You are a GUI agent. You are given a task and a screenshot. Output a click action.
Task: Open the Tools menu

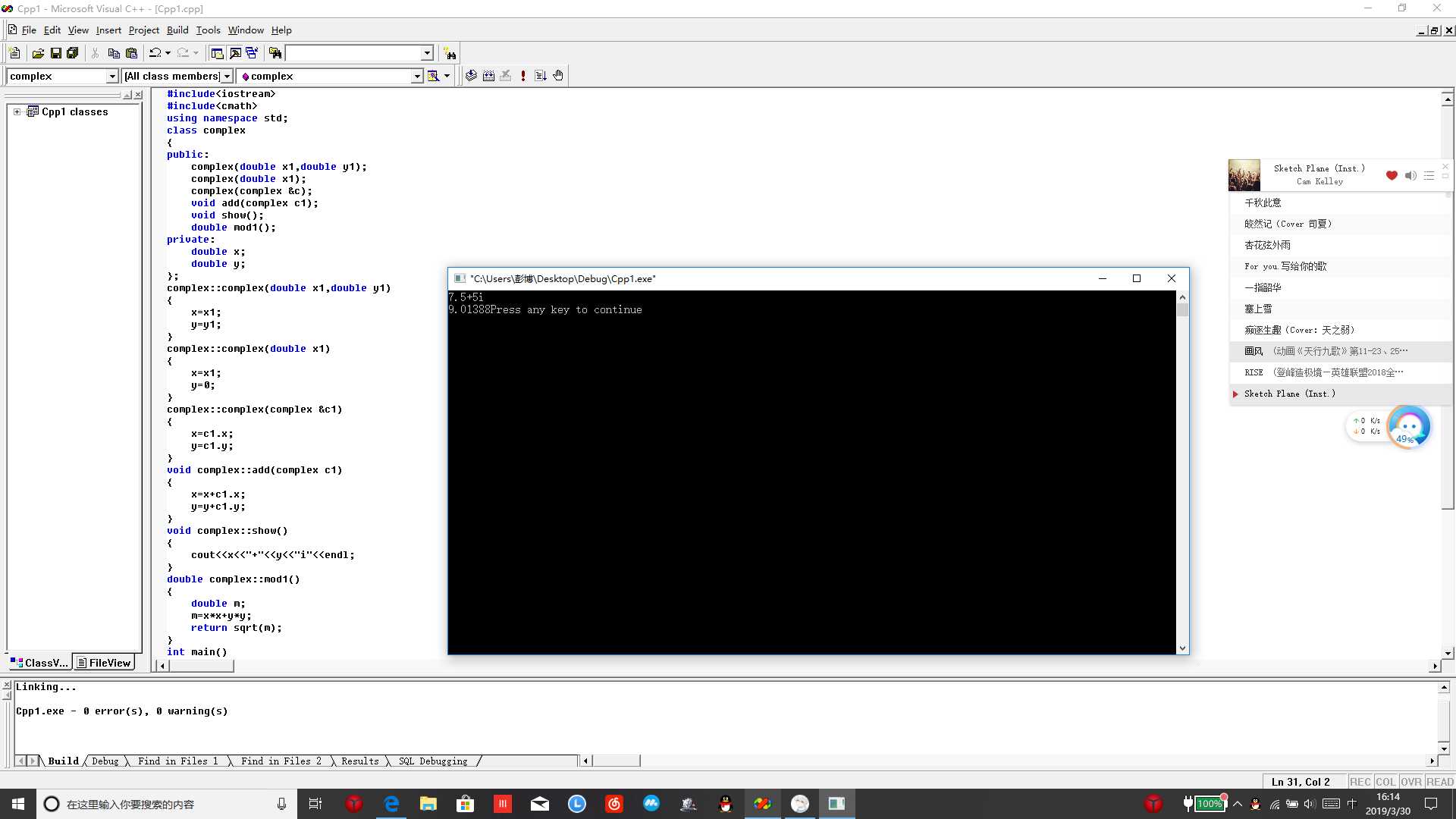(208, 30)
